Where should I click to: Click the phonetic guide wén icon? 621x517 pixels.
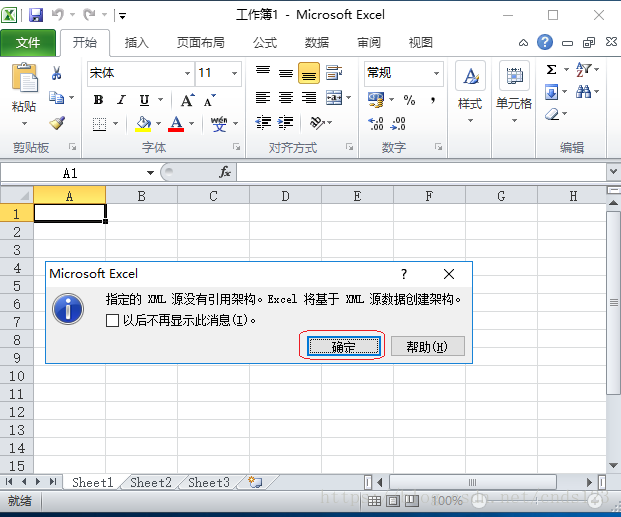tap(219, 124)
